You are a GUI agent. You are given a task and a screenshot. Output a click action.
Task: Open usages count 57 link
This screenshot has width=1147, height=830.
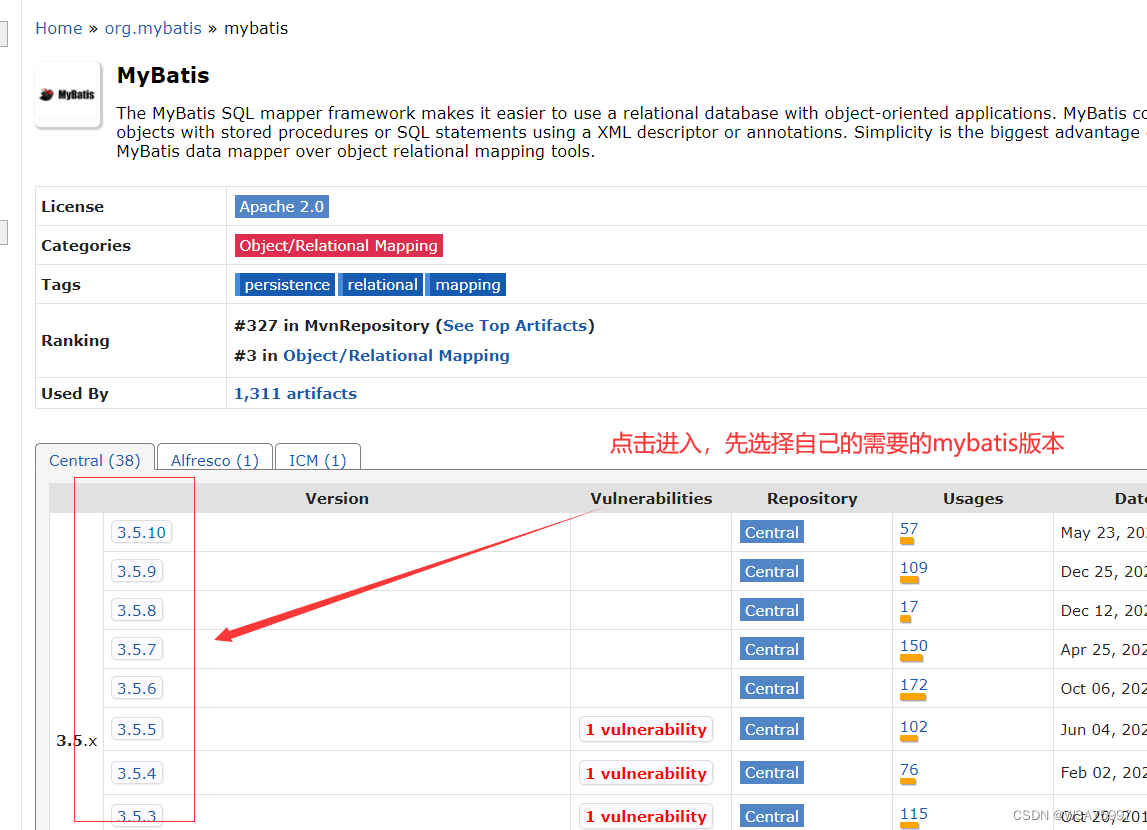pos(909,529)
